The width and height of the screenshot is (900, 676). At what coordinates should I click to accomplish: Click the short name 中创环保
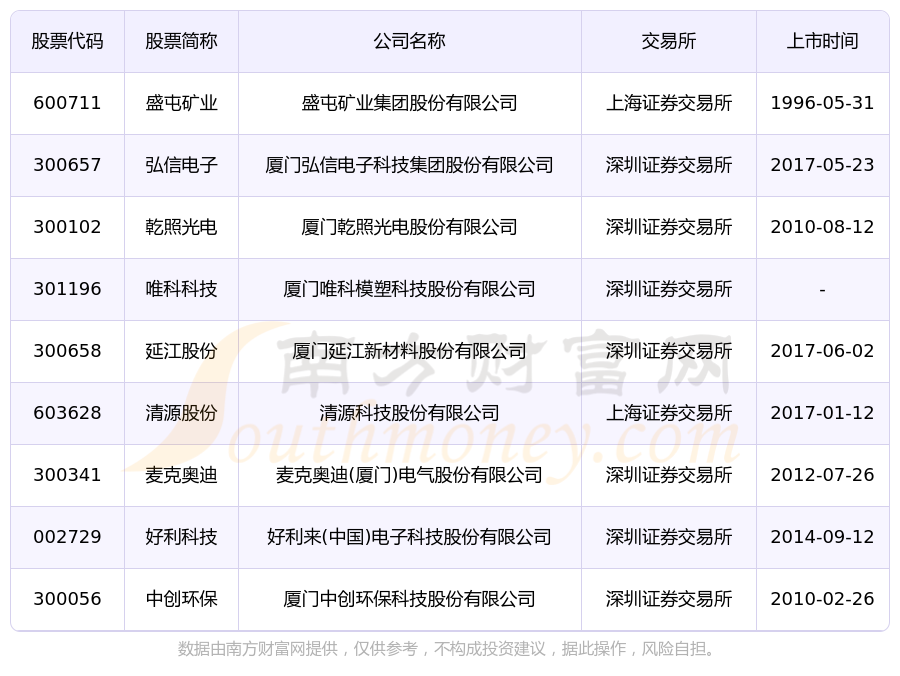tap(181, 599)
